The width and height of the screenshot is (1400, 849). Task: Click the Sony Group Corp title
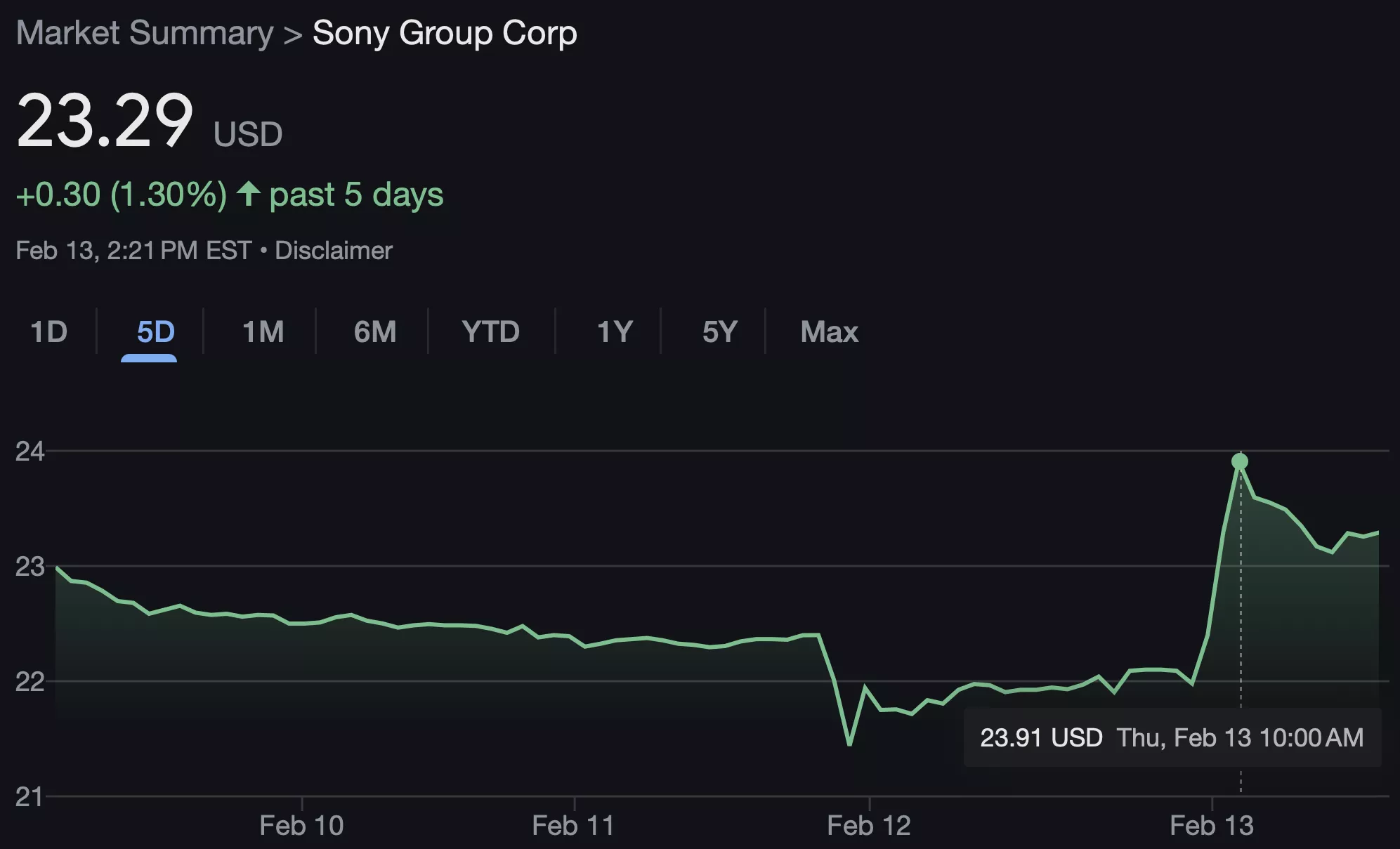click(x=445, y=33)
